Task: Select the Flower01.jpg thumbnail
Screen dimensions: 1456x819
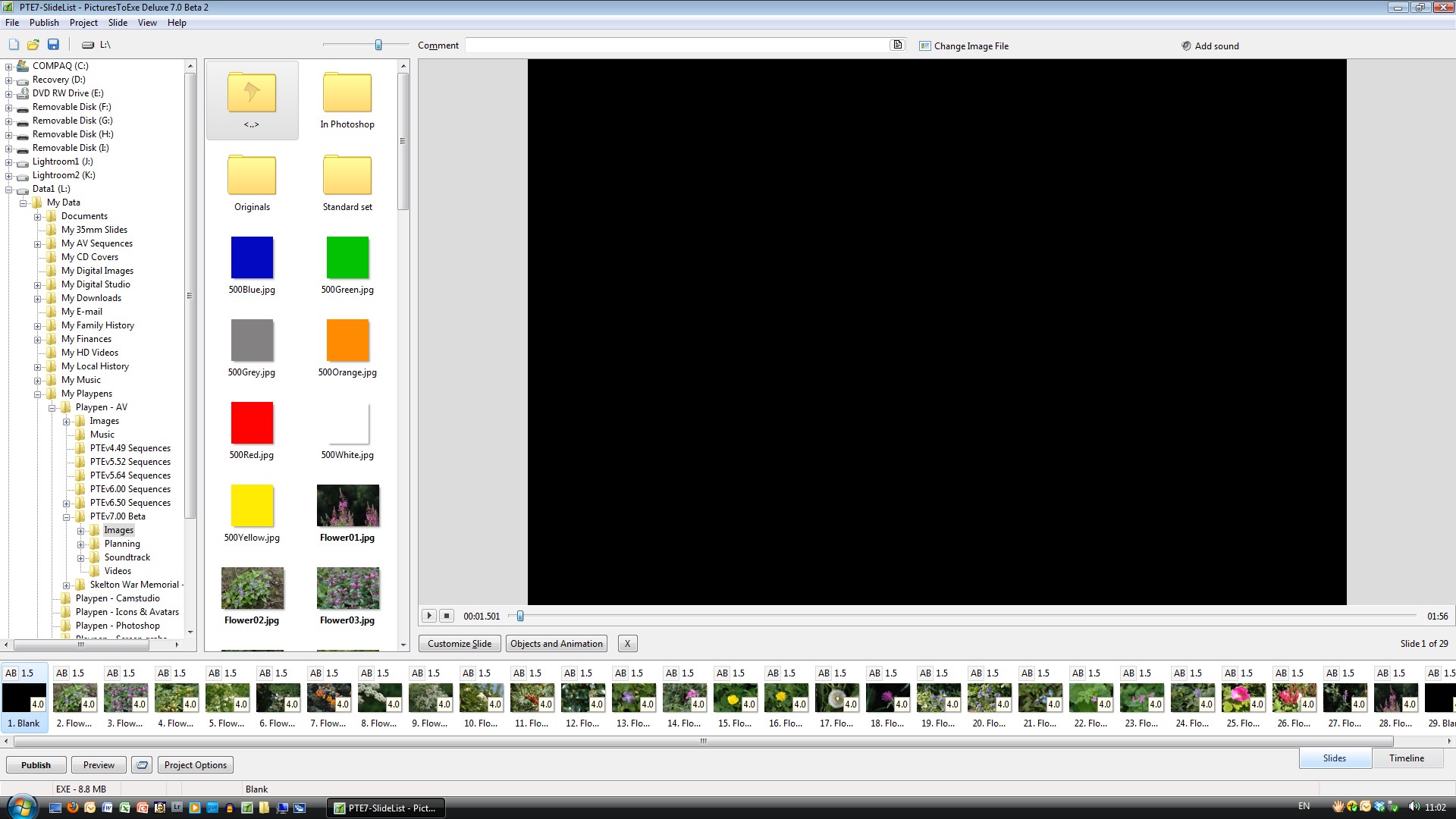Action: tap(348, 506)
